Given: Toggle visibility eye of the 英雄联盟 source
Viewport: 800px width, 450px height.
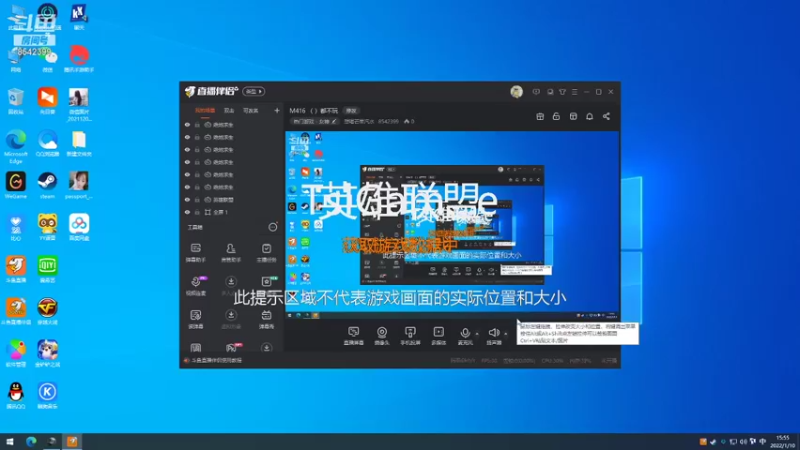Looking at the screenshot, I should [187, 199].
